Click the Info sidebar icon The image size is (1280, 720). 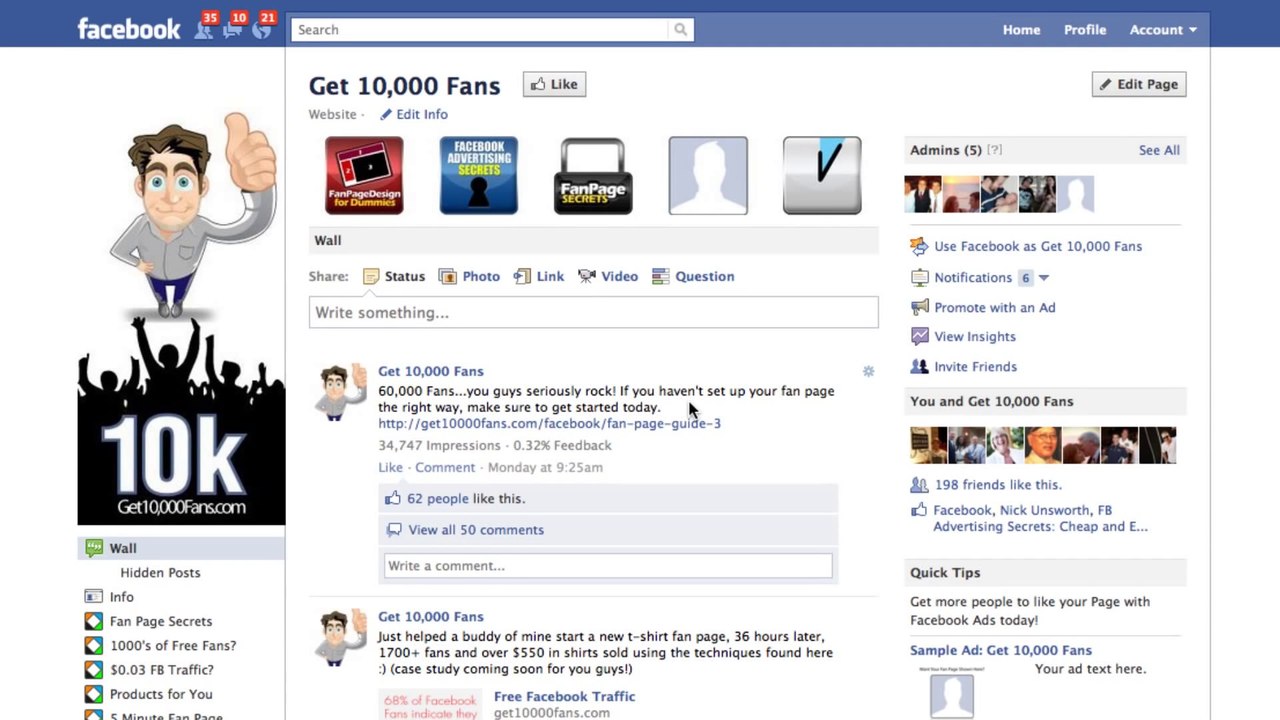click(94, 597)
